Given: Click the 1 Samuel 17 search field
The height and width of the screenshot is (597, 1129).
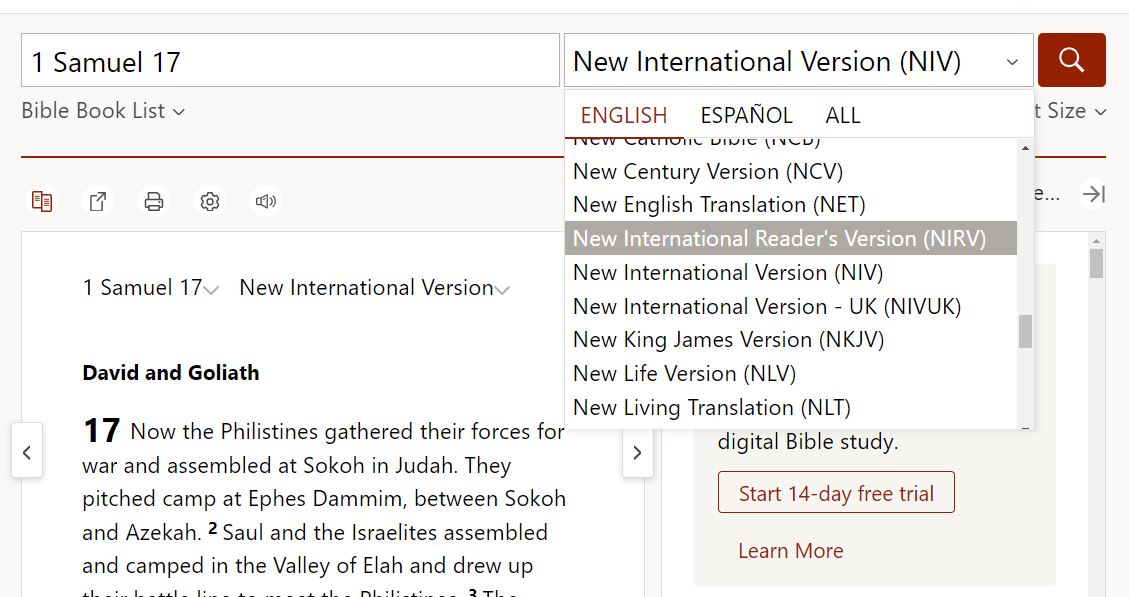Looking at the screenshot, I should pos(290,61).
